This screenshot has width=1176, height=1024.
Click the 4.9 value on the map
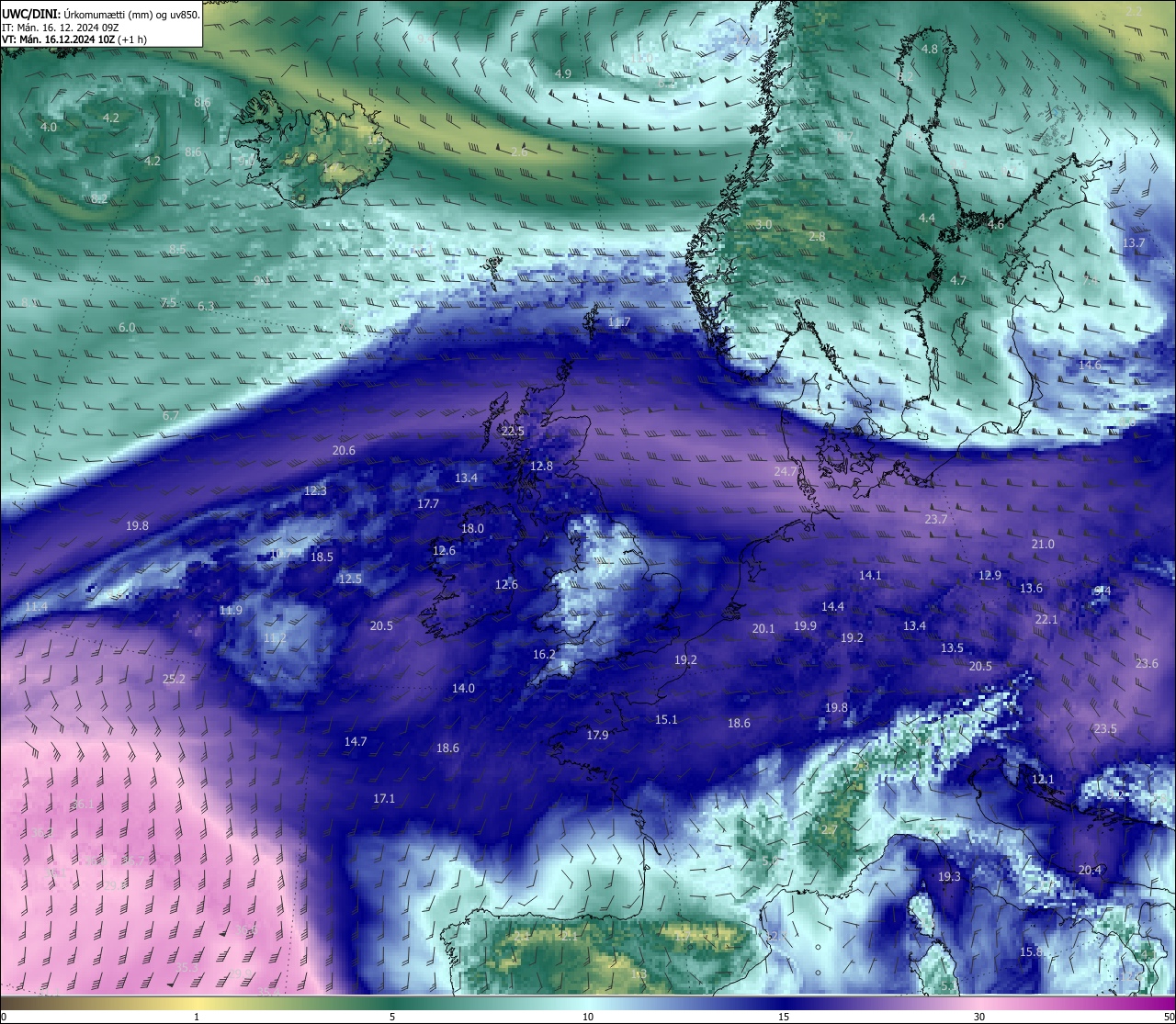[563, 74]
